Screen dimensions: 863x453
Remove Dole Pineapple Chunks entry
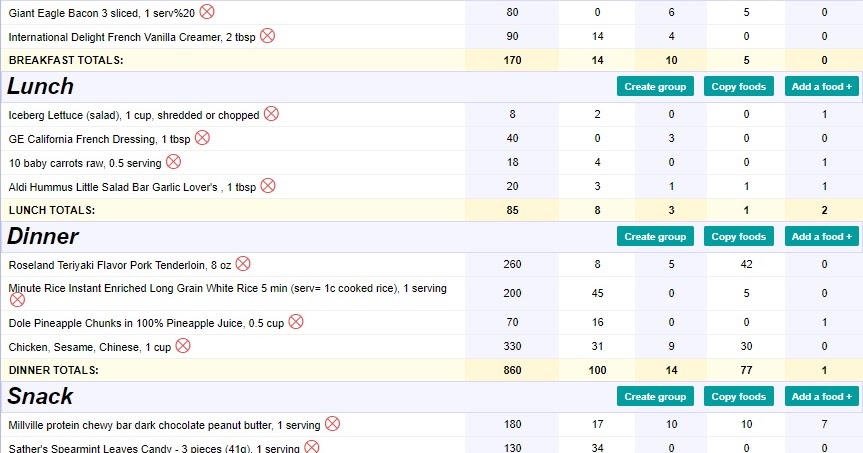tap(296, 322)
